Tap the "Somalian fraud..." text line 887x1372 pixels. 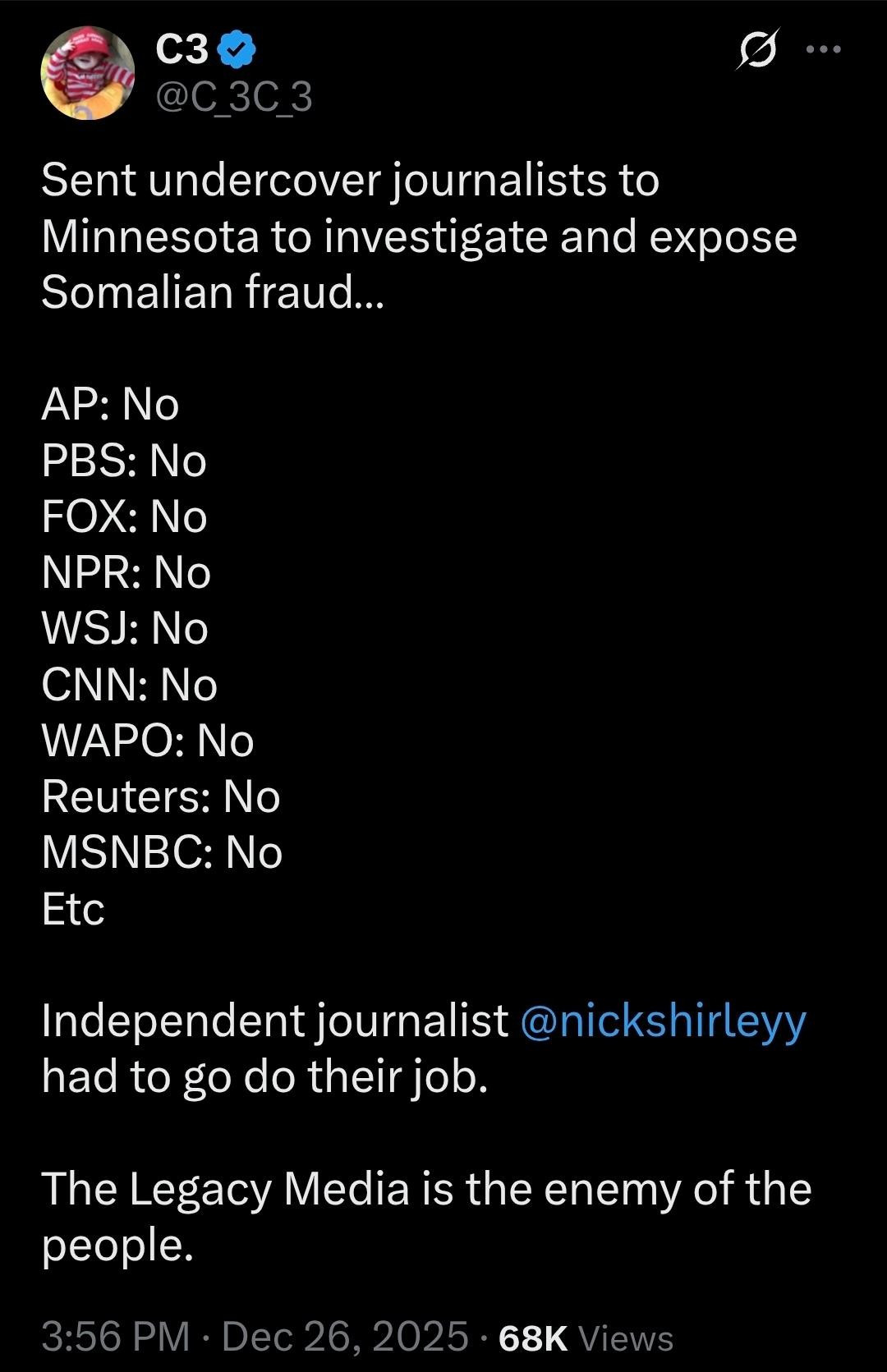coord(212,291)
